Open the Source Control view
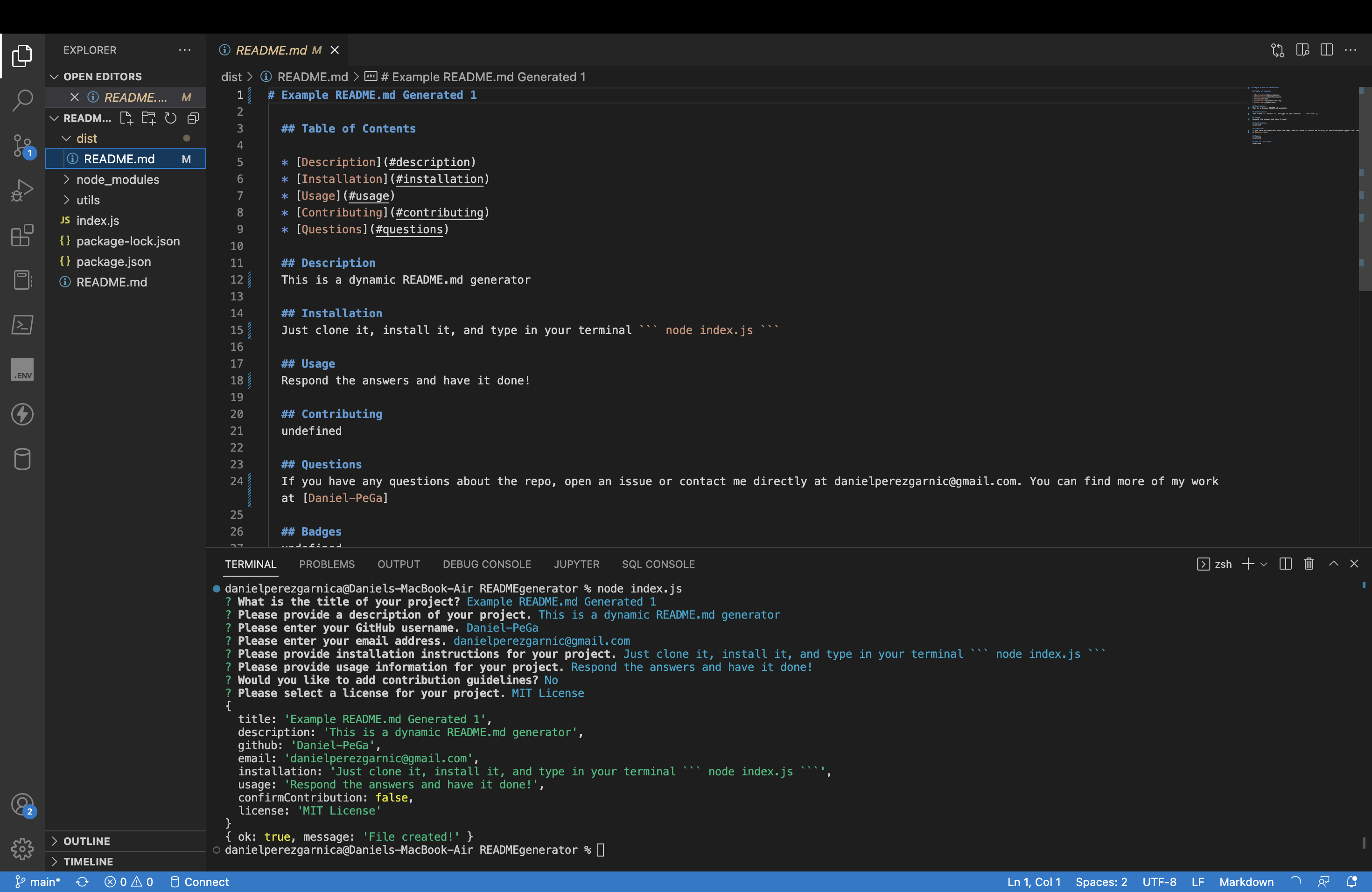1372x892 pixels. click(x=22, y=146)
